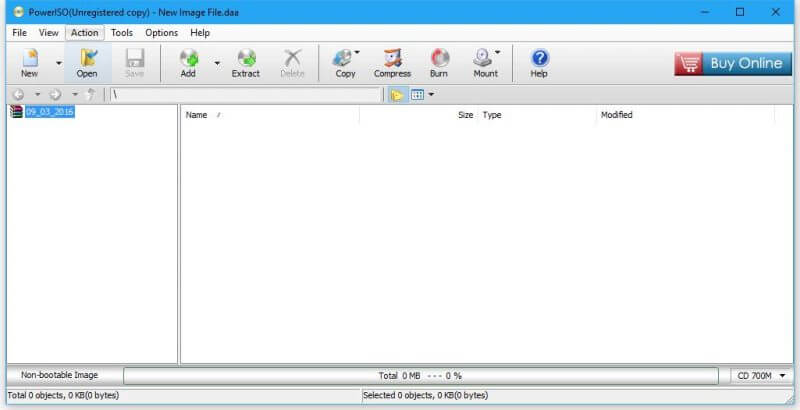Click the grayed Save icon

tap(135, 63)
